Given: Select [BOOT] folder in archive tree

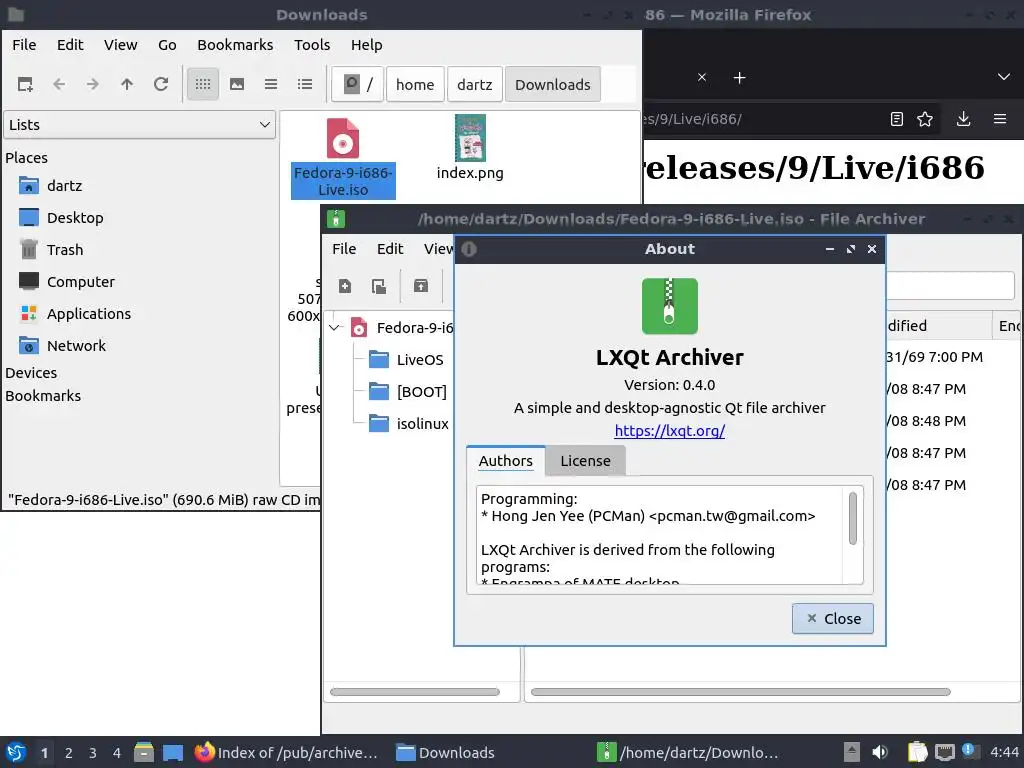Looking at the screenshot, I should pyautogui.click(x=408, y=391).
